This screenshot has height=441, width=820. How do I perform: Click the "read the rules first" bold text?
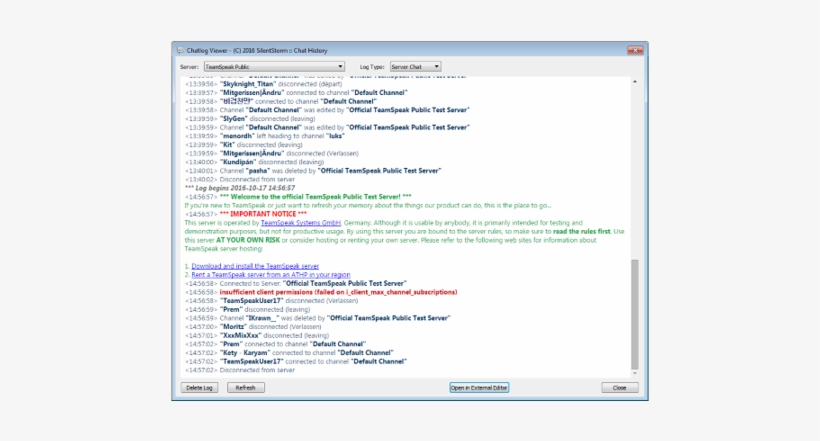(x=582, y=231)
